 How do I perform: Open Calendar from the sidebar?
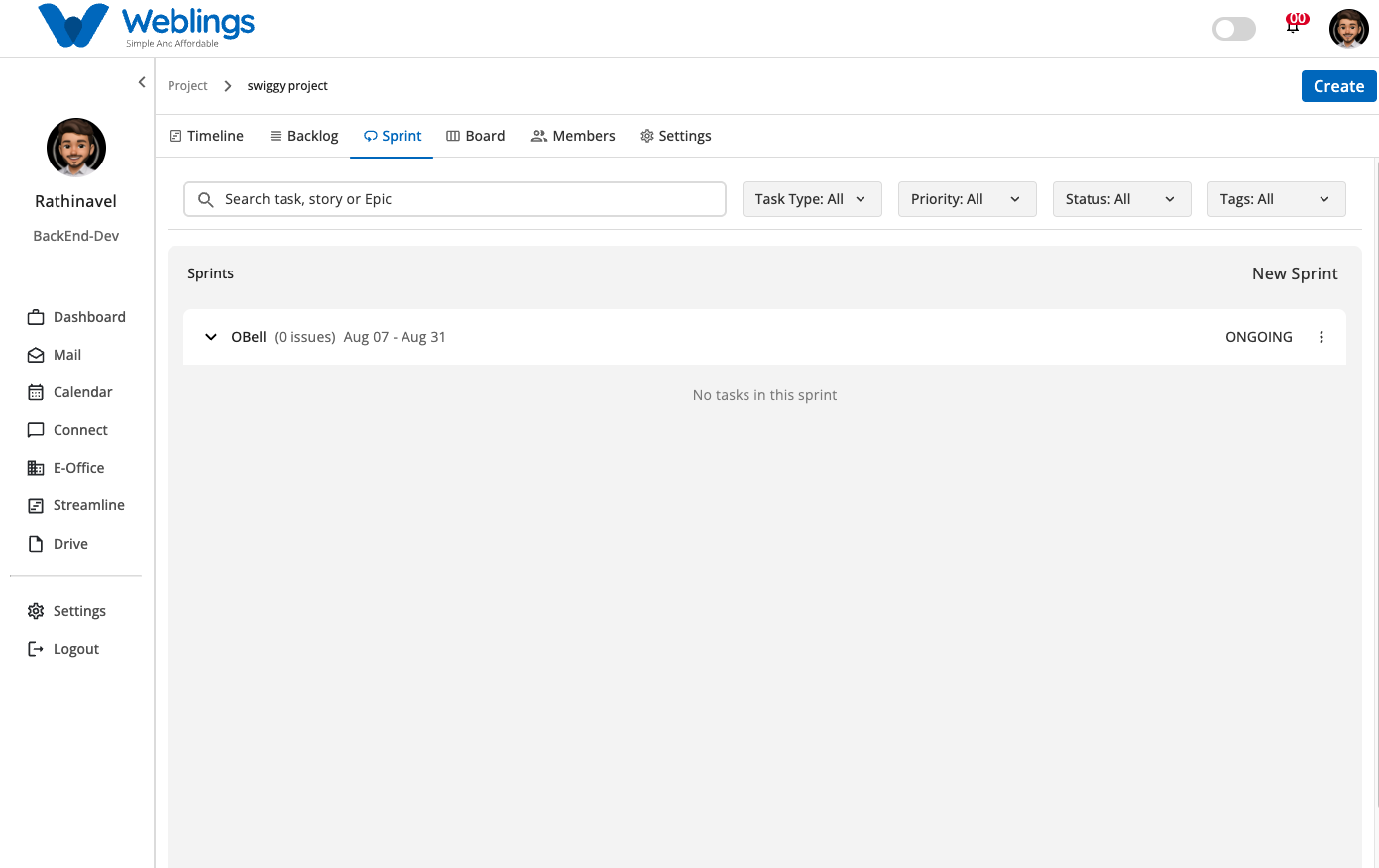pos(69,392)
